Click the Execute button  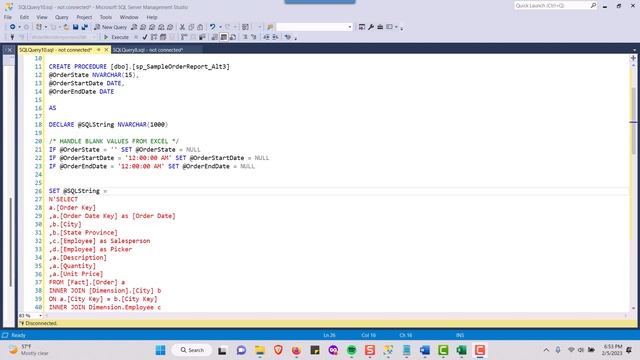click(x=116, y=37)
